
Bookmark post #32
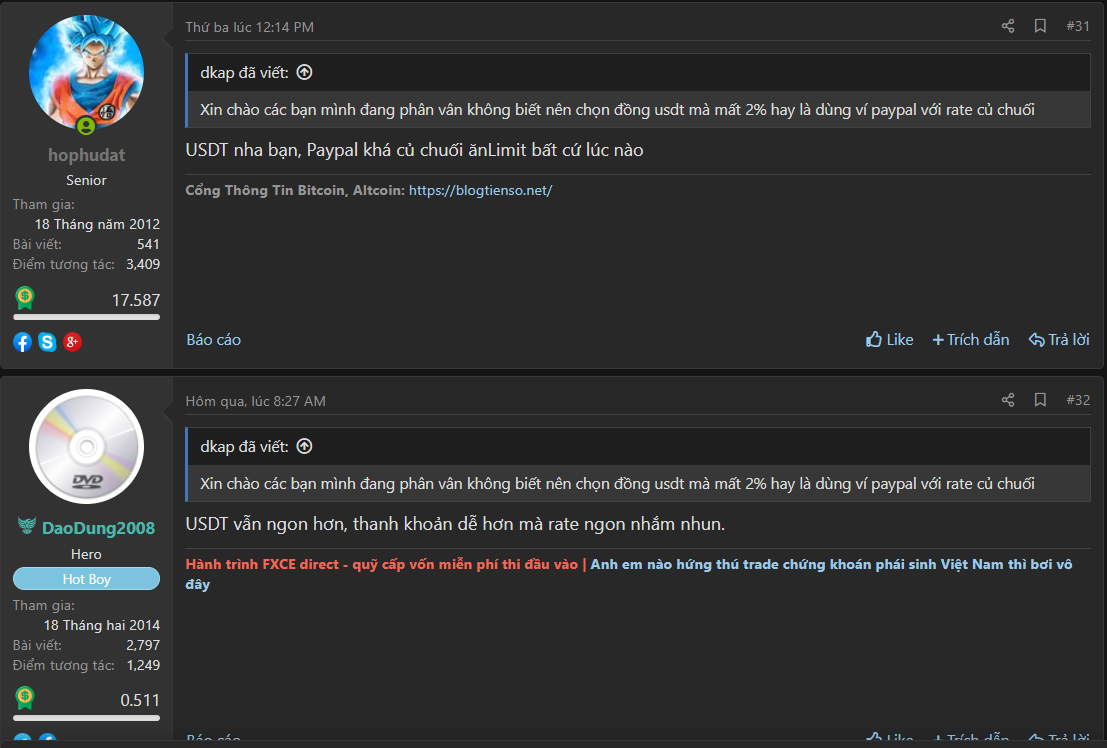tap(1040, 400)
